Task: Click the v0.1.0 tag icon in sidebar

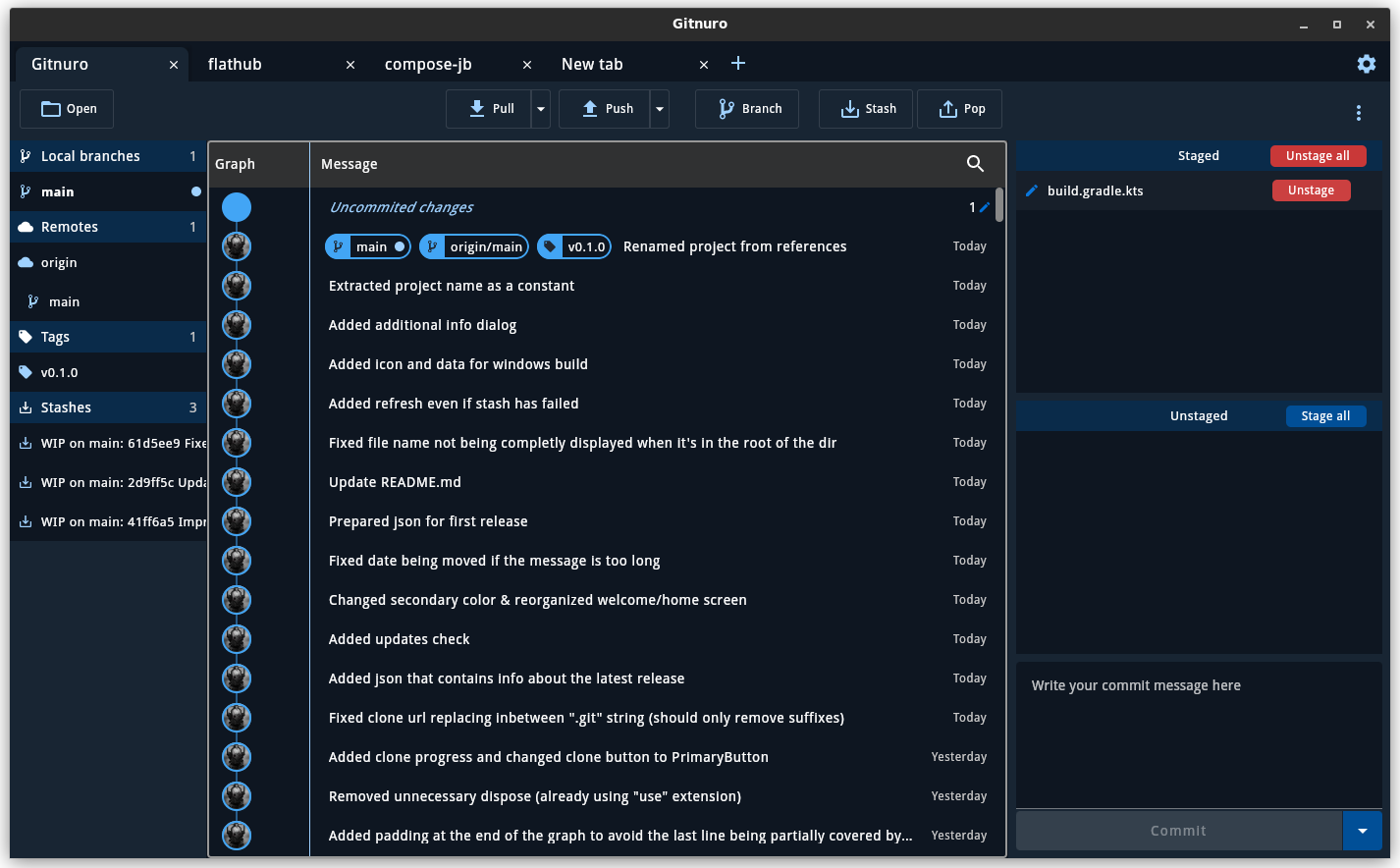Action: coord(26,372)
